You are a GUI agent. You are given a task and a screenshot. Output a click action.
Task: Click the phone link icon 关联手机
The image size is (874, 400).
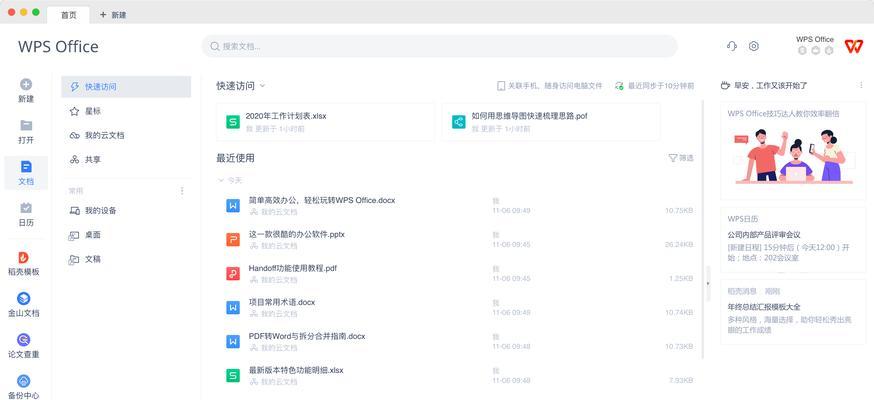(501, 86)
